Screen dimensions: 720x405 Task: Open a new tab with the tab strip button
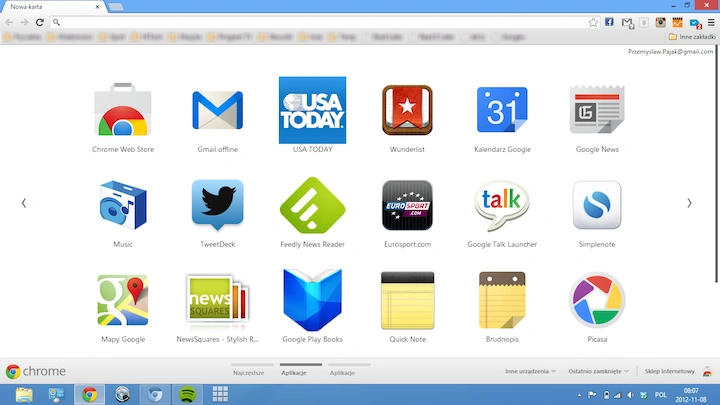tap(116, 7)
